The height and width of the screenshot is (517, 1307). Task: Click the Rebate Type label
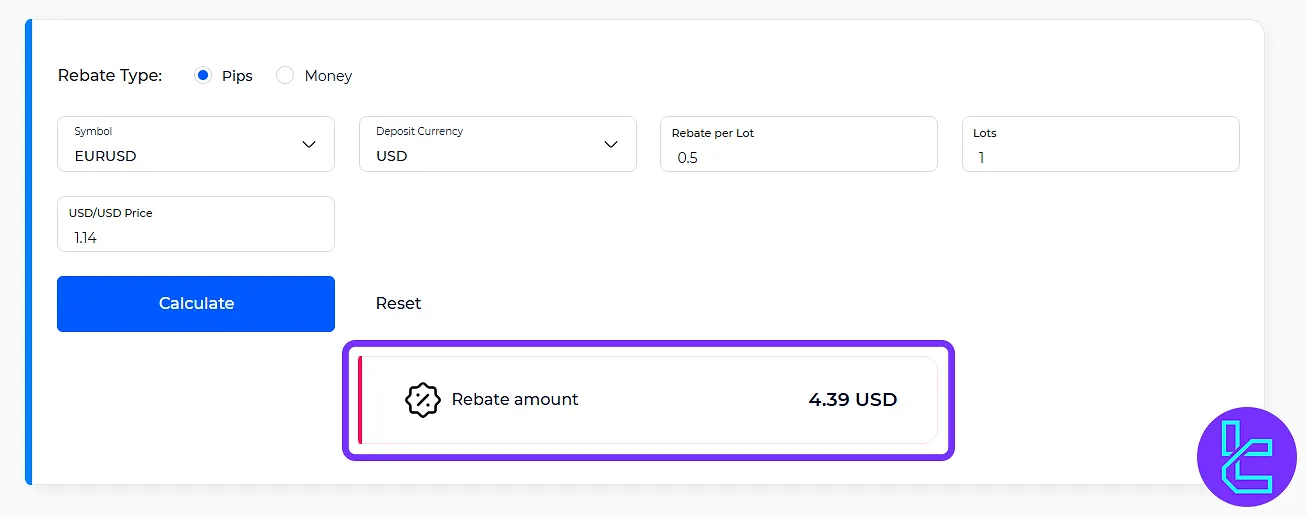click(110, 75)
